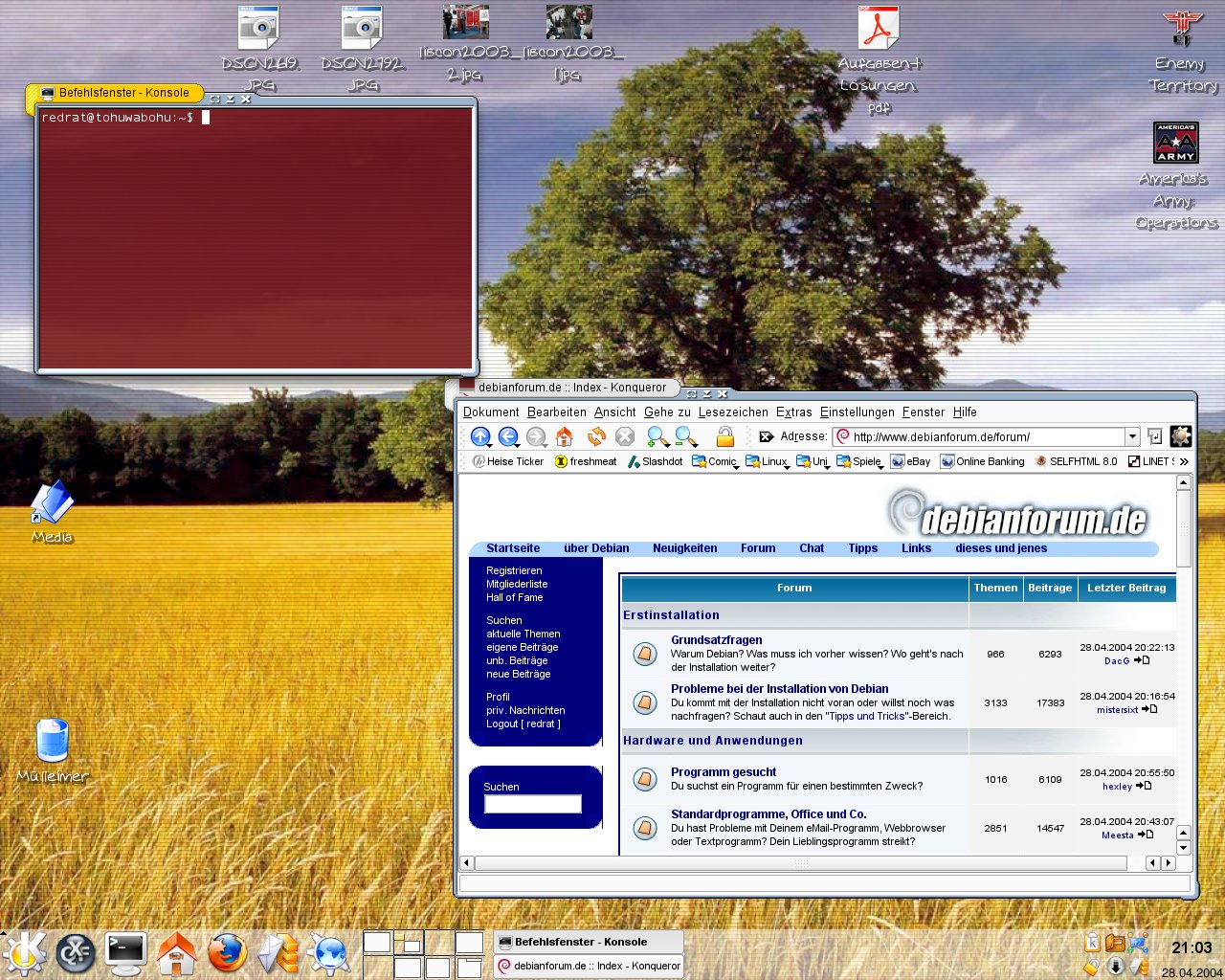
Task: Click the Suchen search input field
Action: pyautogui.click(x=533, y=805)
